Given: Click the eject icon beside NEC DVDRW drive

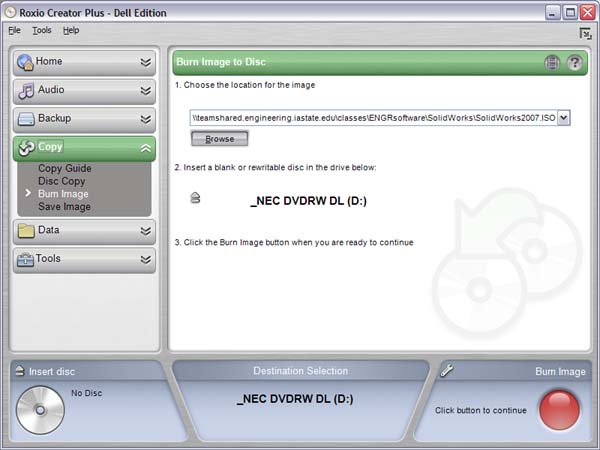Looking at the screenshot, I should pos(195,198).
